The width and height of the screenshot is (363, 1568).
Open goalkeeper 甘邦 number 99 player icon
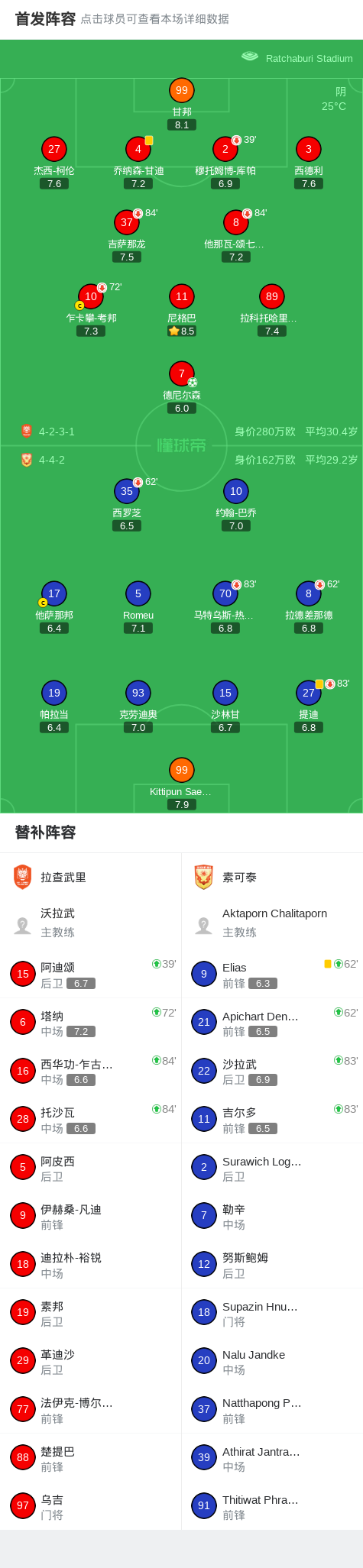point(181,90)
